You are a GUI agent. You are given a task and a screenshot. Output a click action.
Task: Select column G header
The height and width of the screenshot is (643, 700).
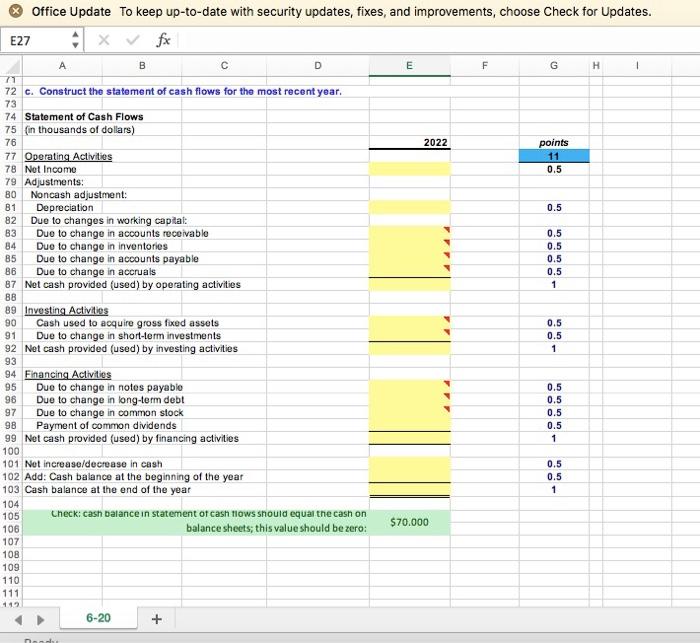point(554,66)
